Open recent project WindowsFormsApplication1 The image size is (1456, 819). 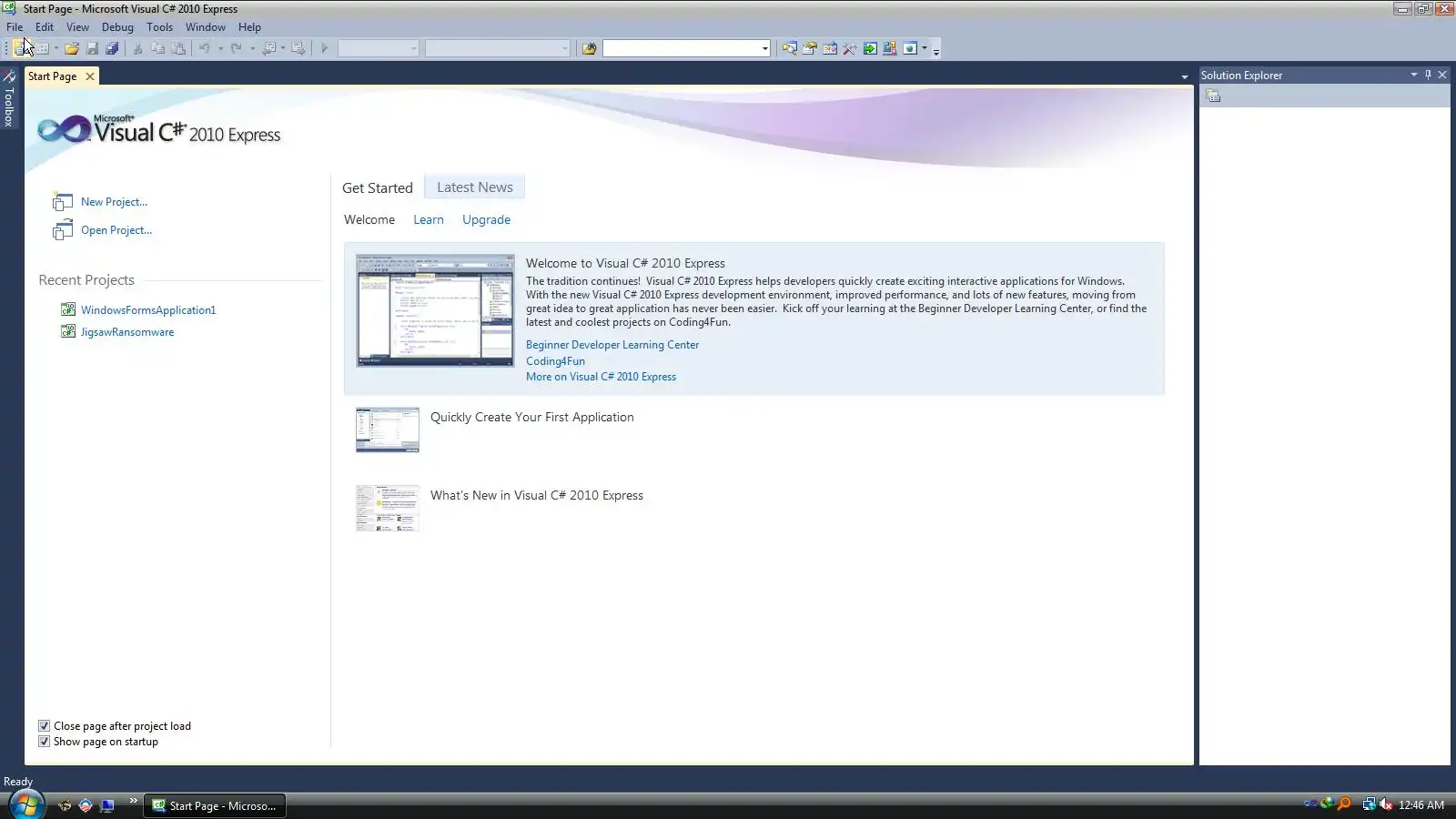(x=148, y=310)
